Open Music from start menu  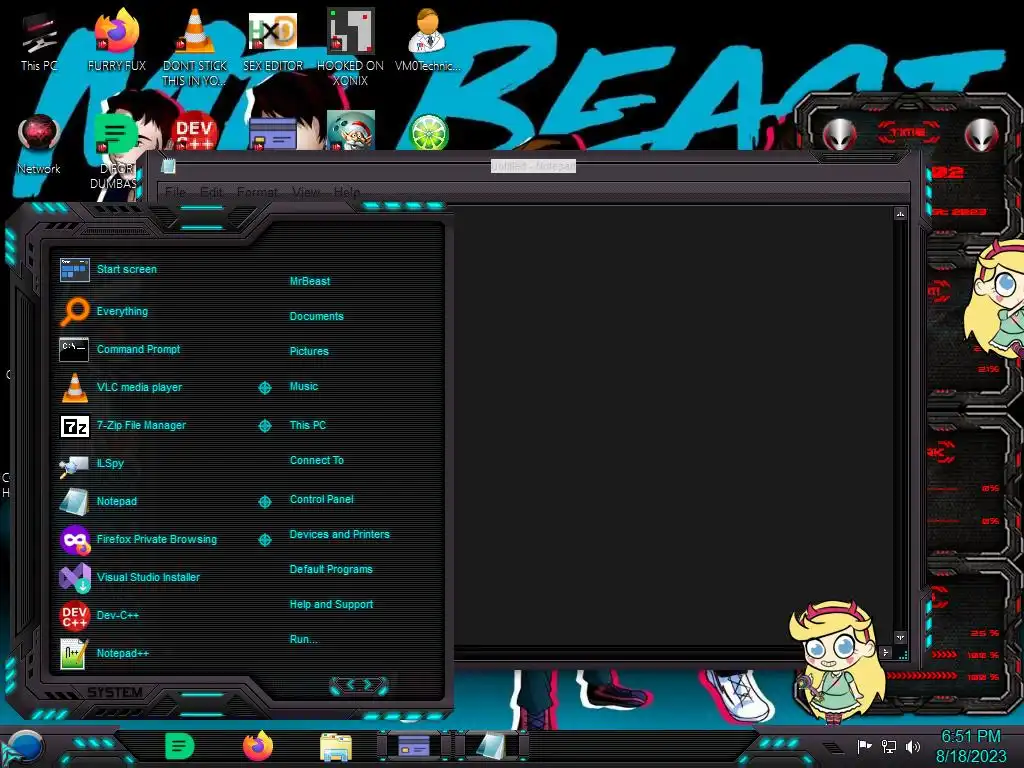point(304,387)
